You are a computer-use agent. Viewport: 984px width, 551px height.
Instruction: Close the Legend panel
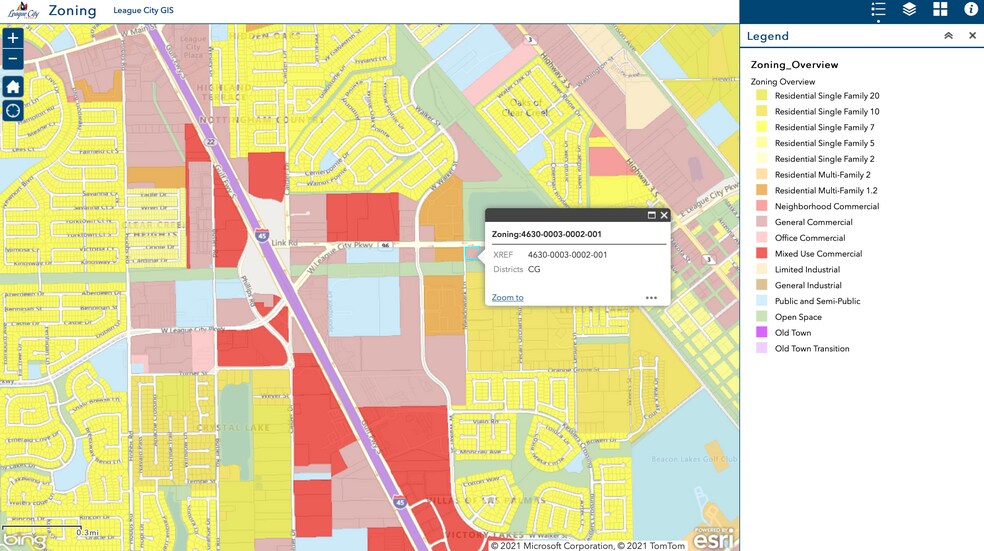[x=972, y=36]
